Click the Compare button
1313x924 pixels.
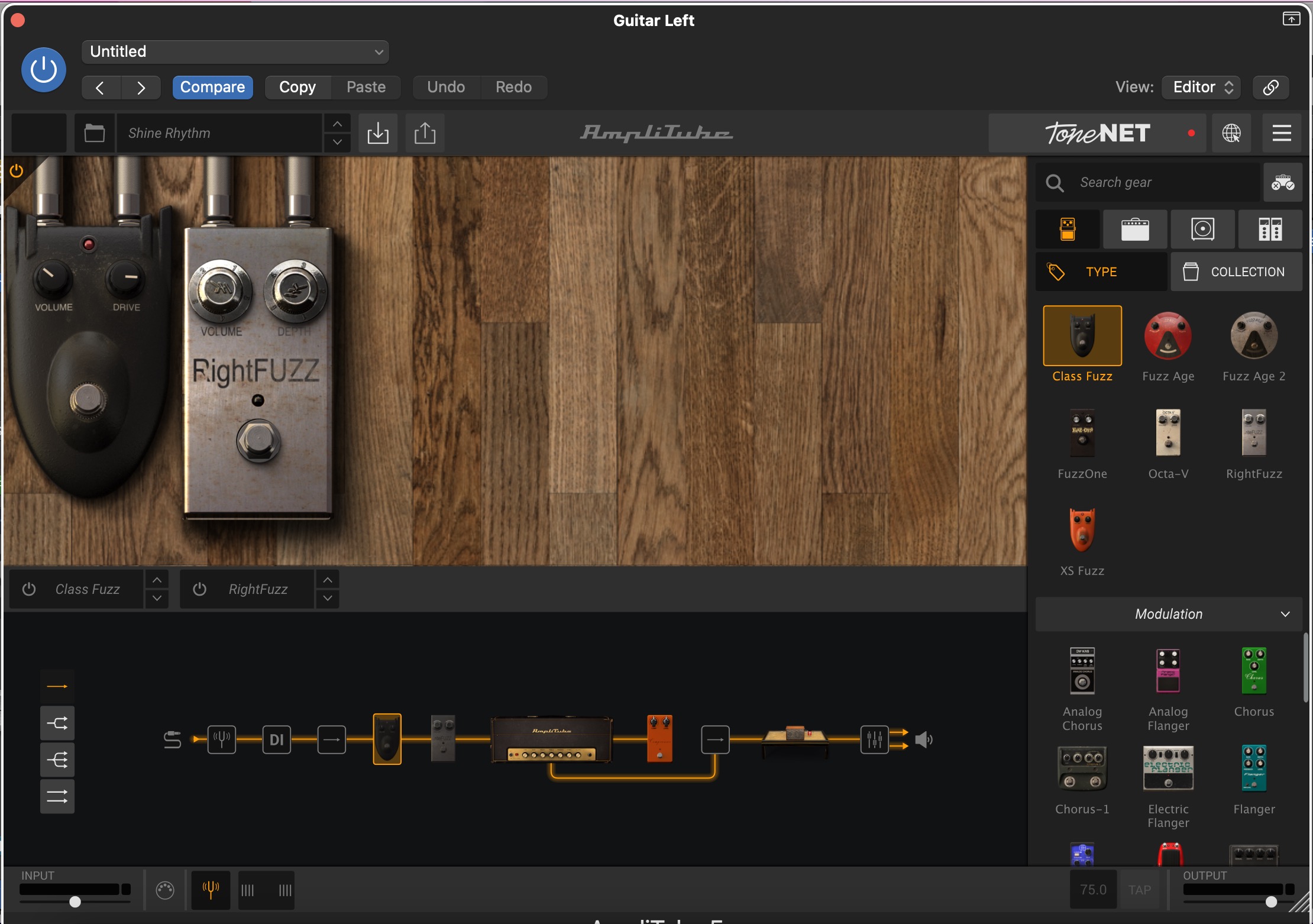[x=212, y=87]
